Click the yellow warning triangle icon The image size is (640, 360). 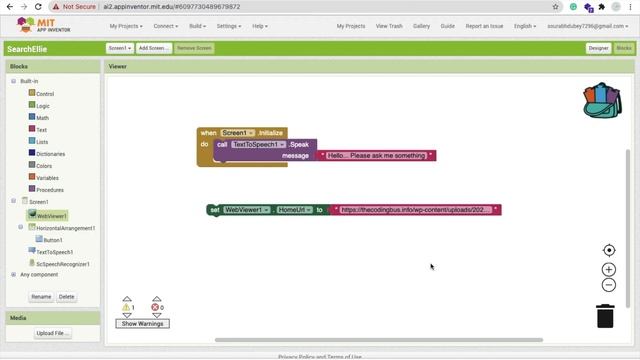click(126, 307)
